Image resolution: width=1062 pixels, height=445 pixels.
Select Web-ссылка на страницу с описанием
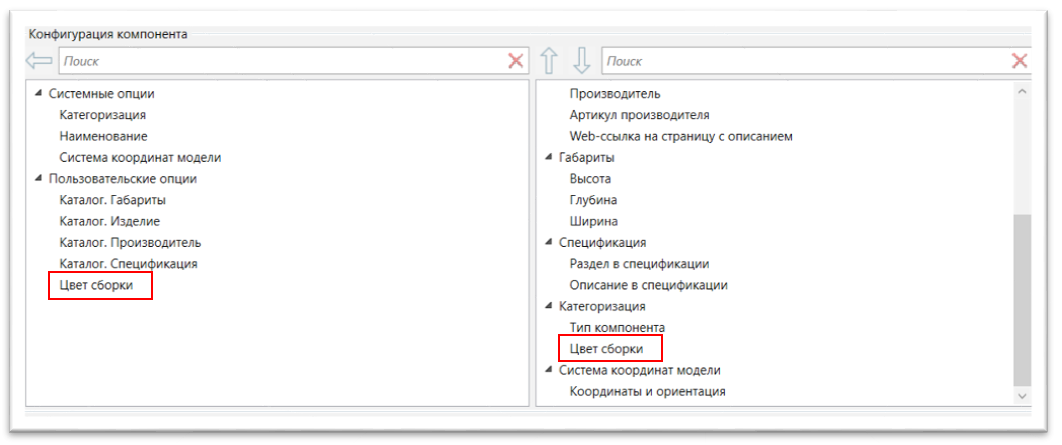point(680,136)
